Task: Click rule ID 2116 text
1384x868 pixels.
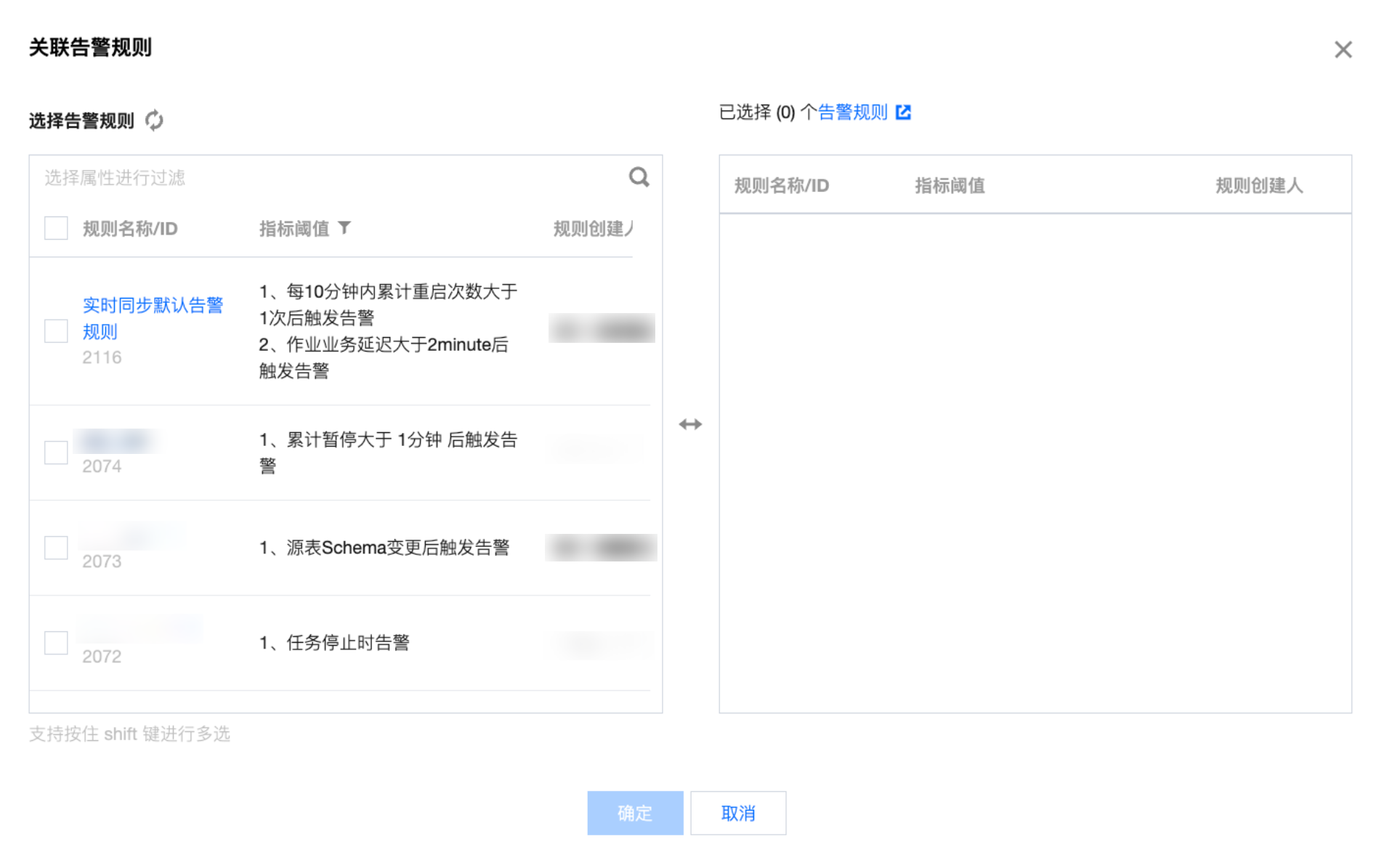Action: coord(102,357)
